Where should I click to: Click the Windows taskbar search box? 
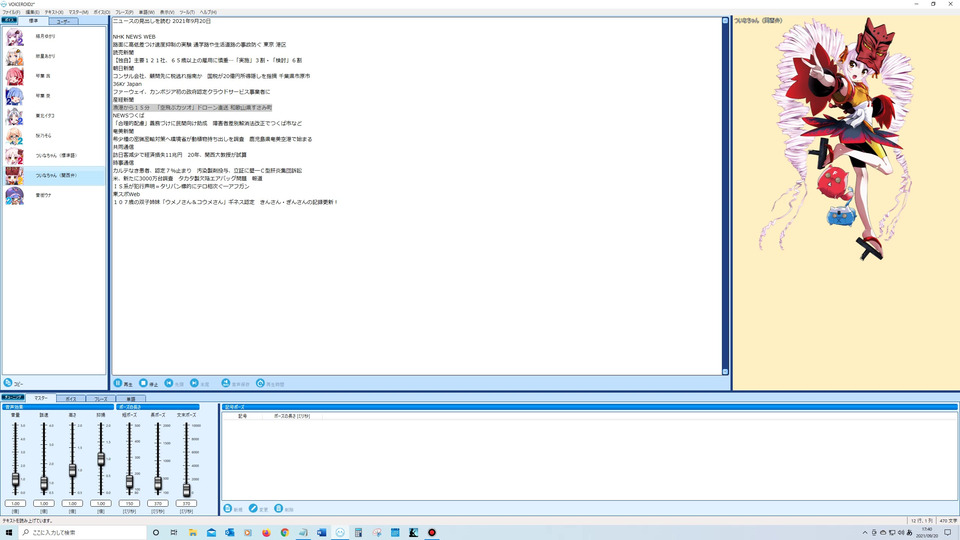point(83,533)
